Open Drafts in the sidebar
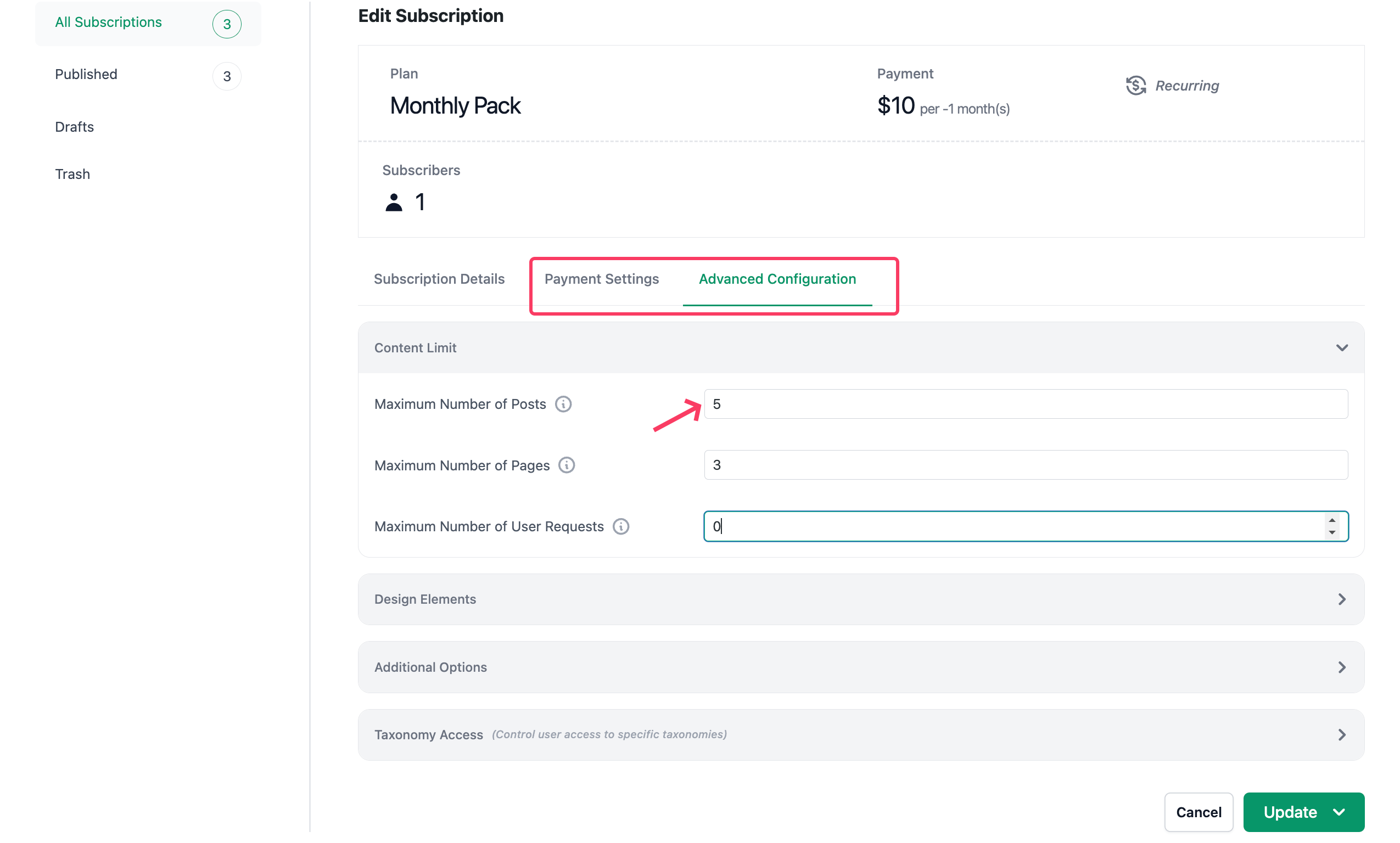This screenshot has width=1400, height=843. tap(75, 127)
